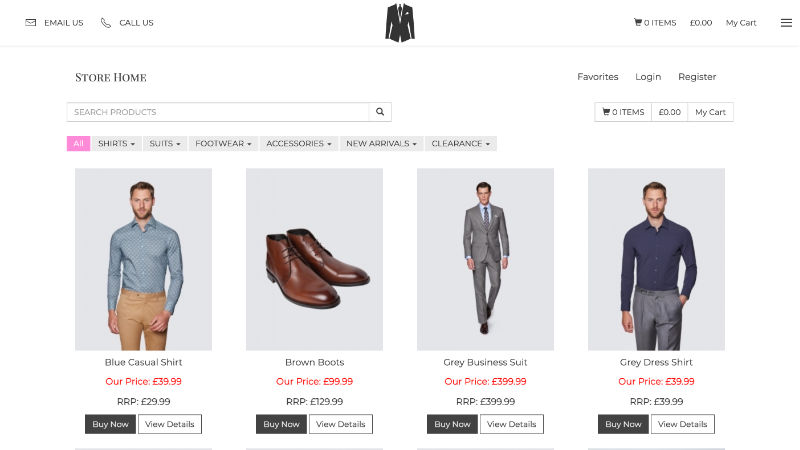
Task: Open the Blue Casual Shirt thumbnail
Action: click(143, 259)
